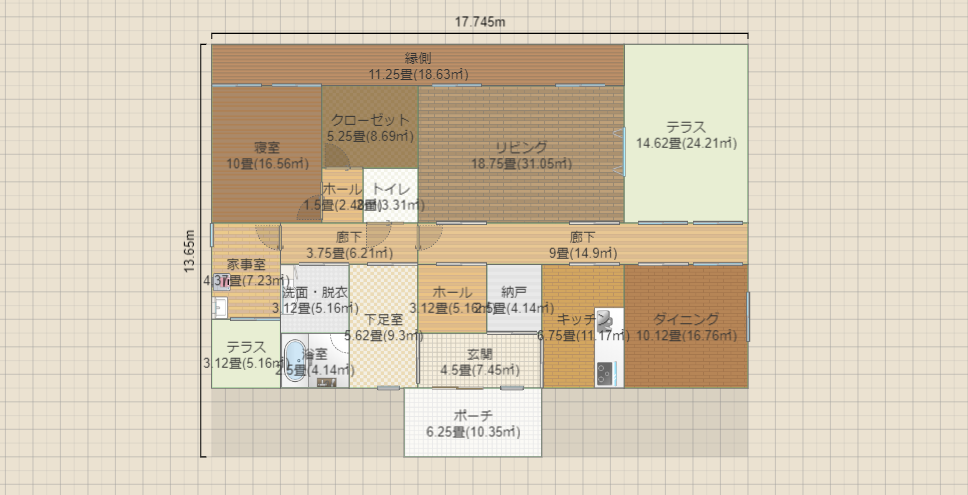
Task: Select the bathtub in the 浴室 room
Action: pyautogui.click(x=294, y=360)
